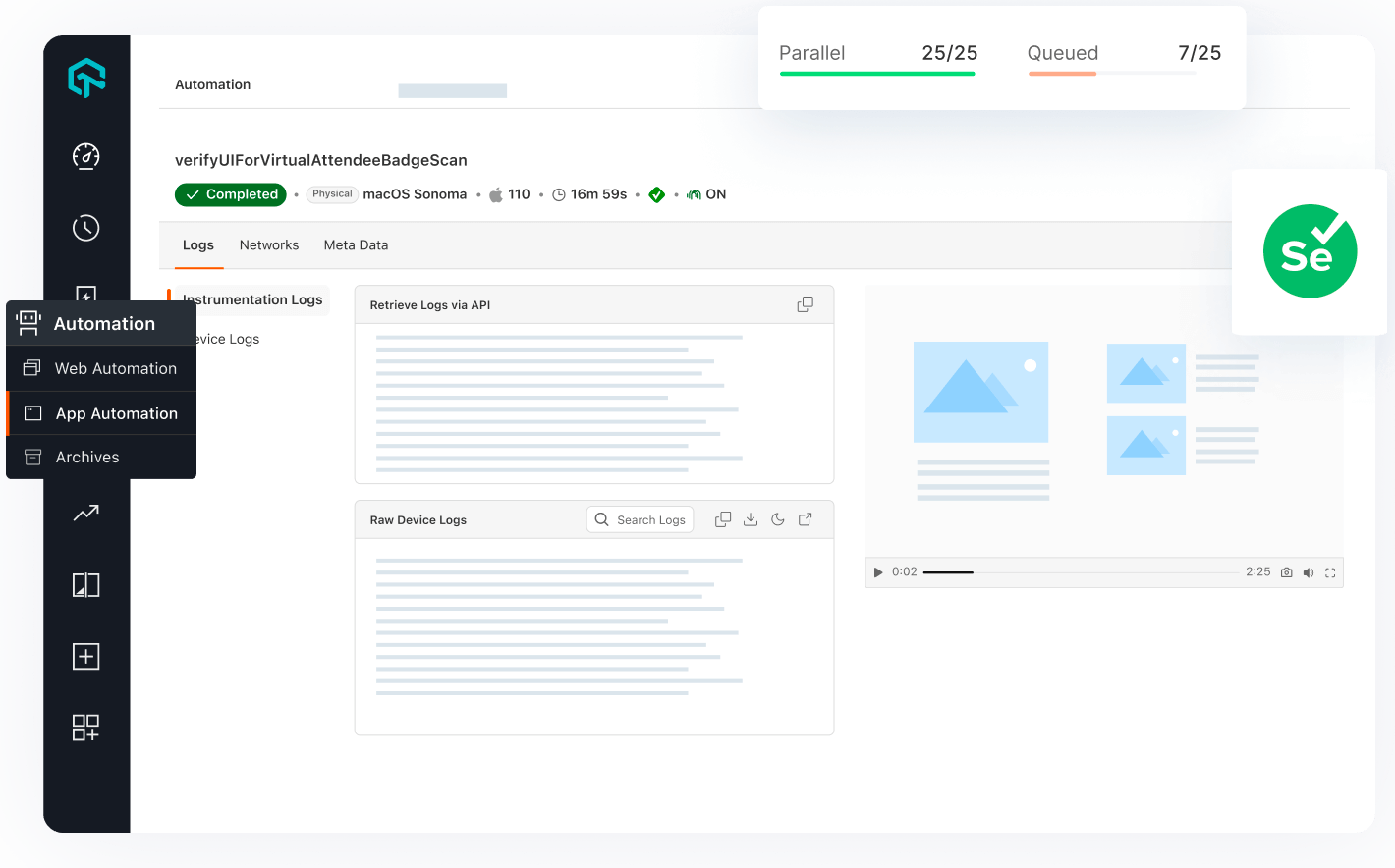
Task: Open the analytics trend-line icon in the sidebar
Action: tap(85, 513)
